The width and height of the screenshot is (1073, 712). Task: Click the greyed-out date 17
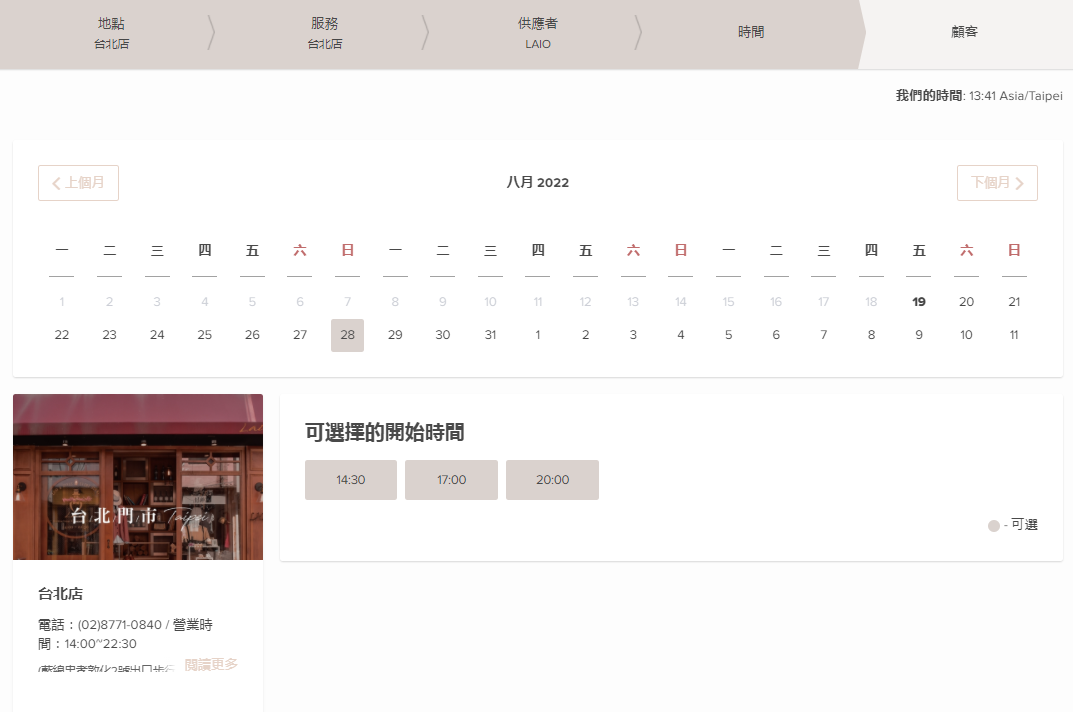[823, 302]
